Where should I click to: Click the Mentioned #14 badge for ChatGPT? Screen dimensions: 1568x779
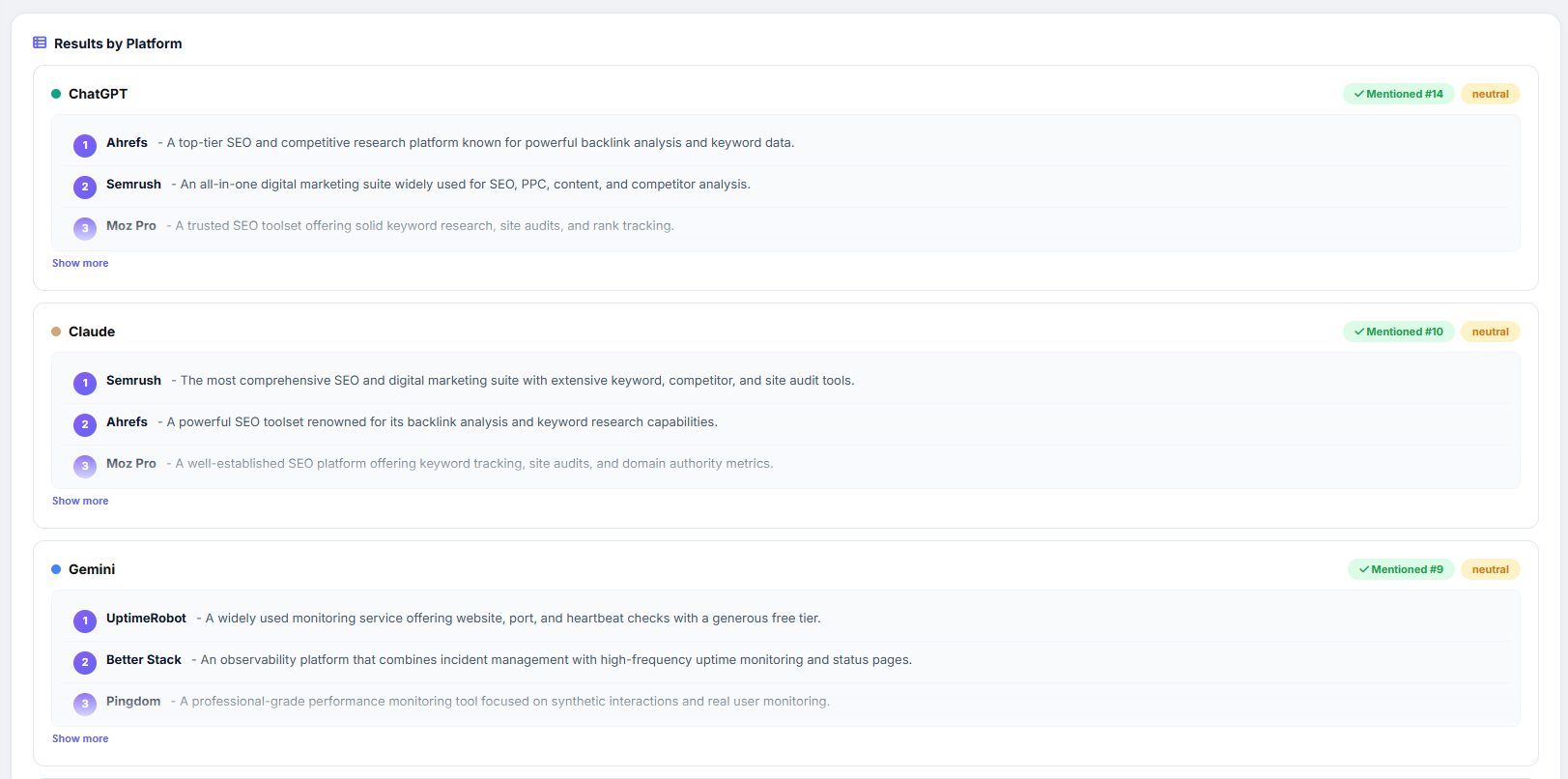[x=1398, y=94]
